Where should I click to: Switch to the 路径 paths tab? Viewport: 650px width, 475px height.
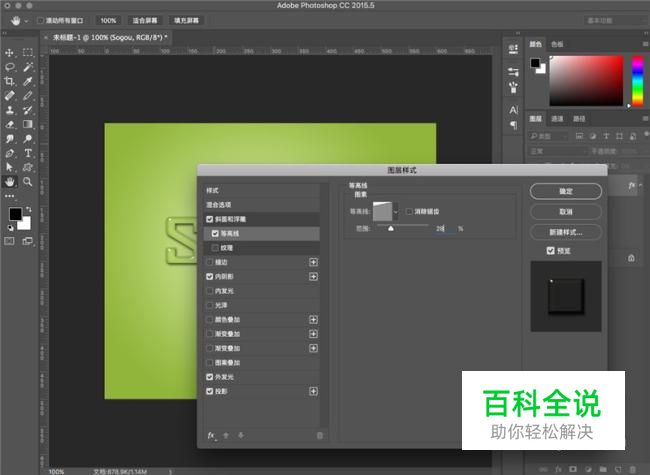[x=579, y=119]
